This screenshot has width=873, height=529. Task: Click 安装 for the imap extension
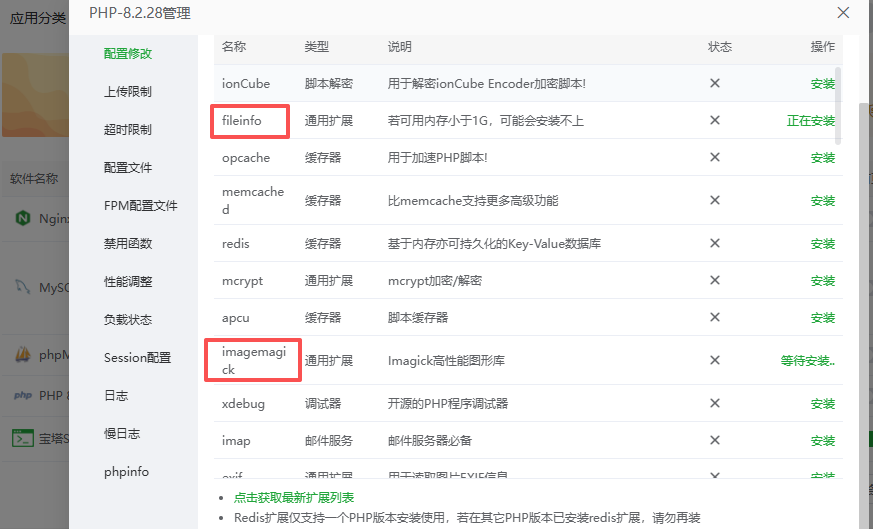coord(822,441)
